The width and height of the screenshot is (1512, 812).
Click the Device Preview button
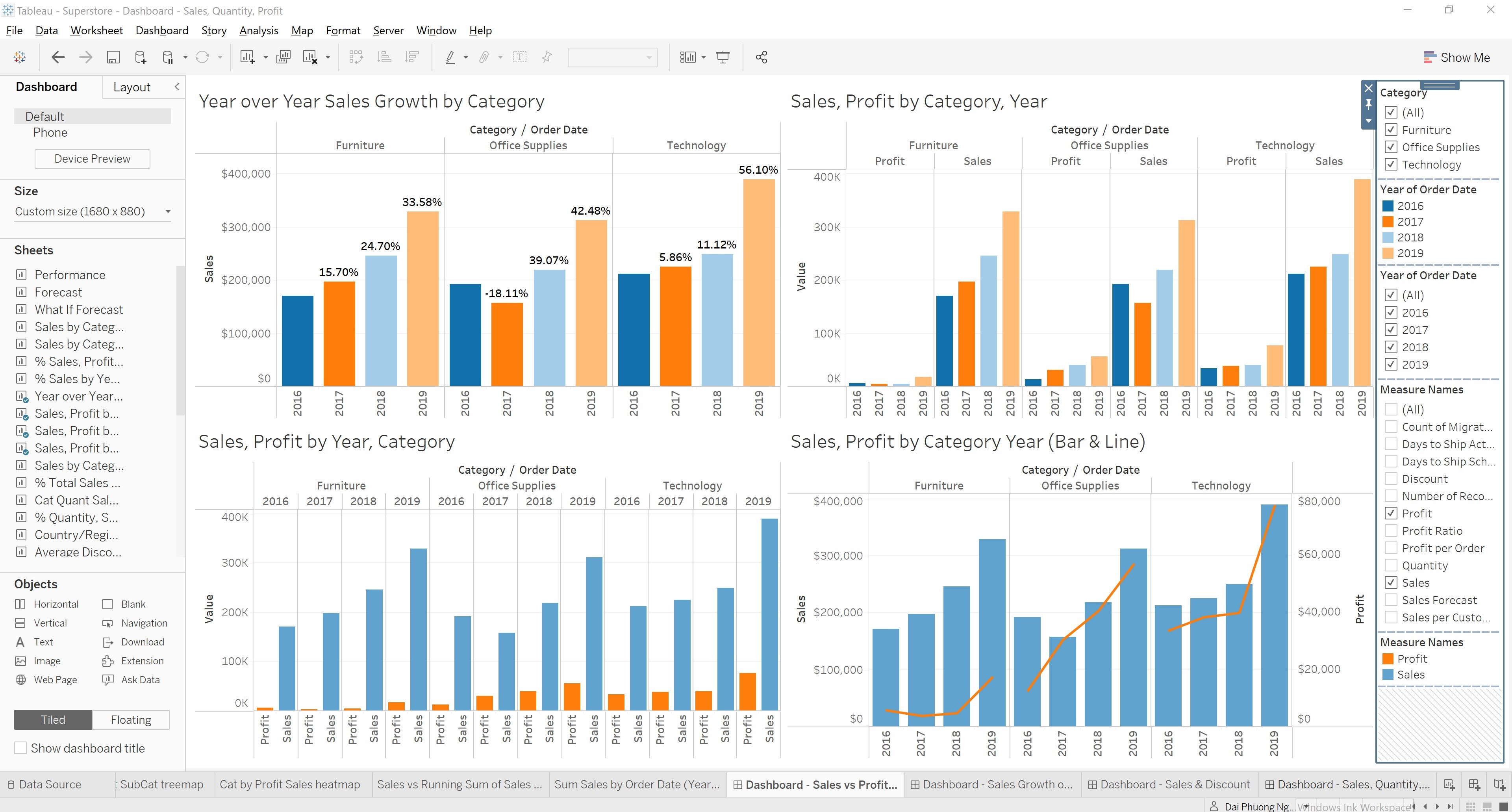pos(92,159)
